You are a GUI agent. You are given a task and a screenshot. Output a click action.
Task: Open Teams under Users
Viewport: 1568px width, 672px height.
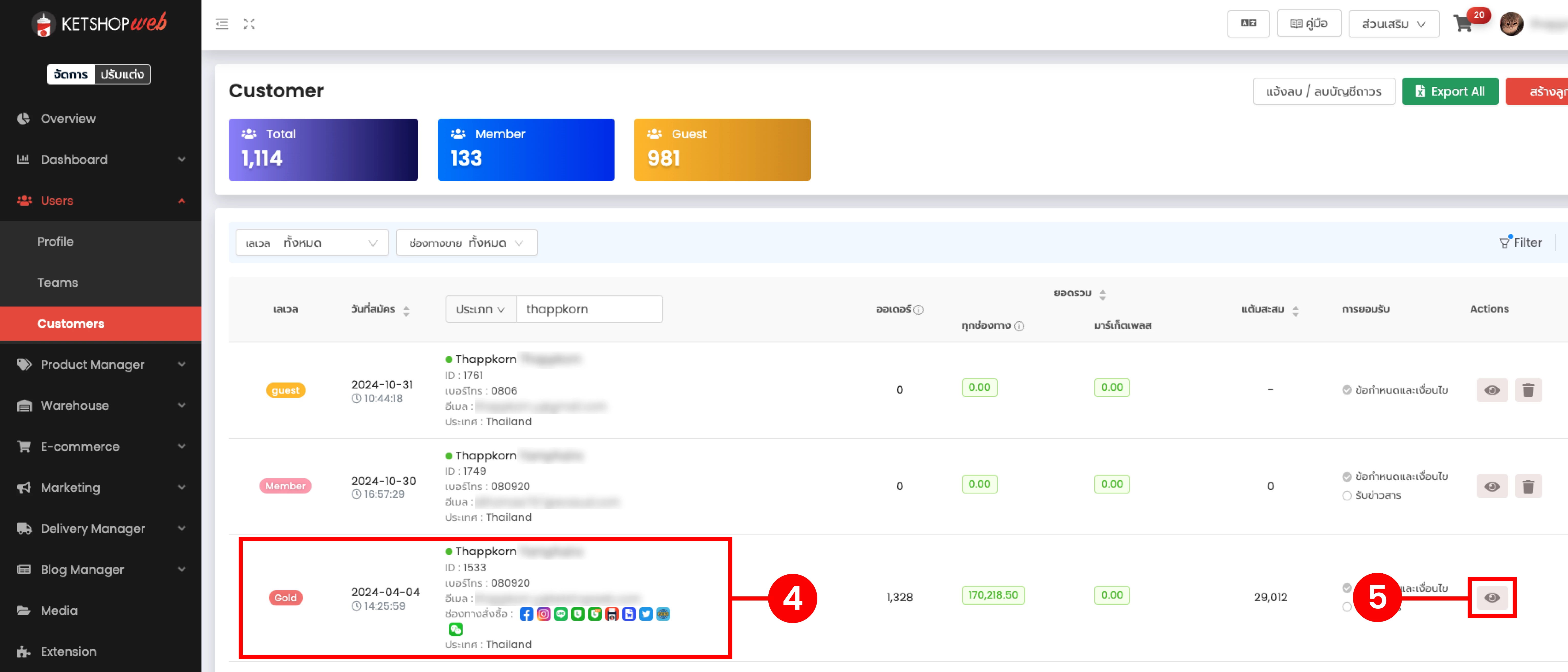coord(100,283)
